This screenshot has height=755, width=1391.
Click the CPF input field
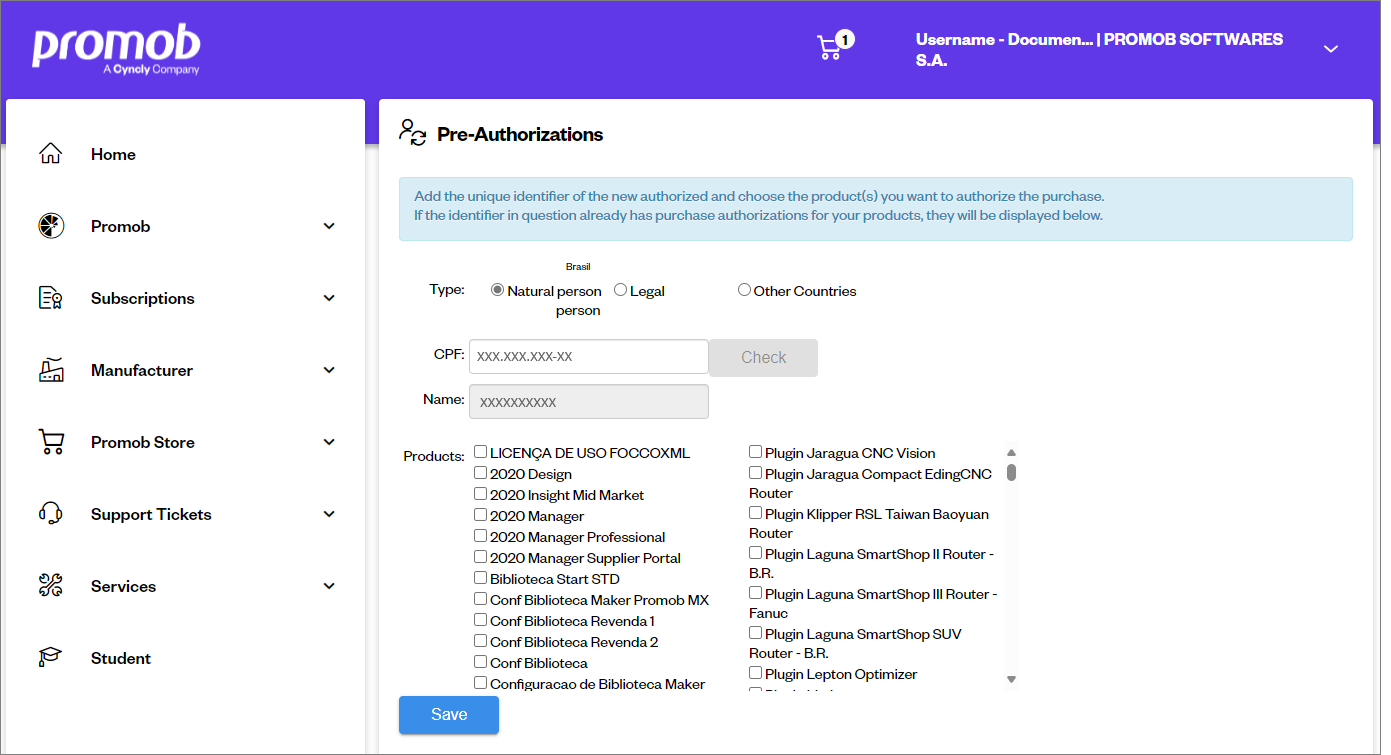589,356
